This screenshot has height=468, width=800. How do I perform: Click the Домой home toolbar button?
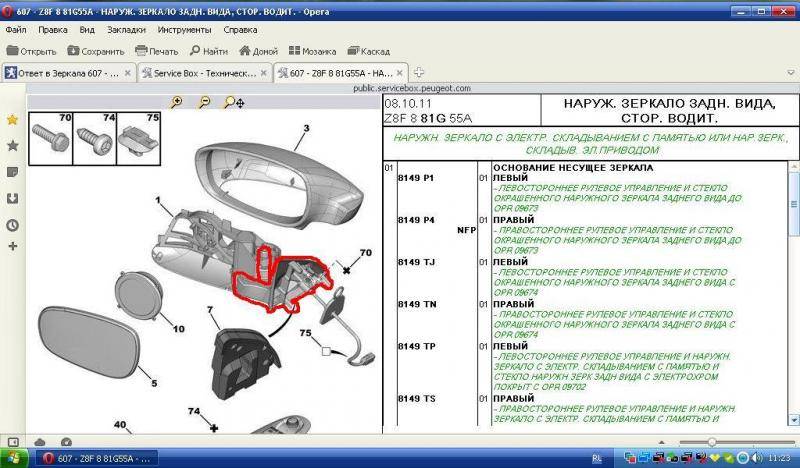point(256,50)
